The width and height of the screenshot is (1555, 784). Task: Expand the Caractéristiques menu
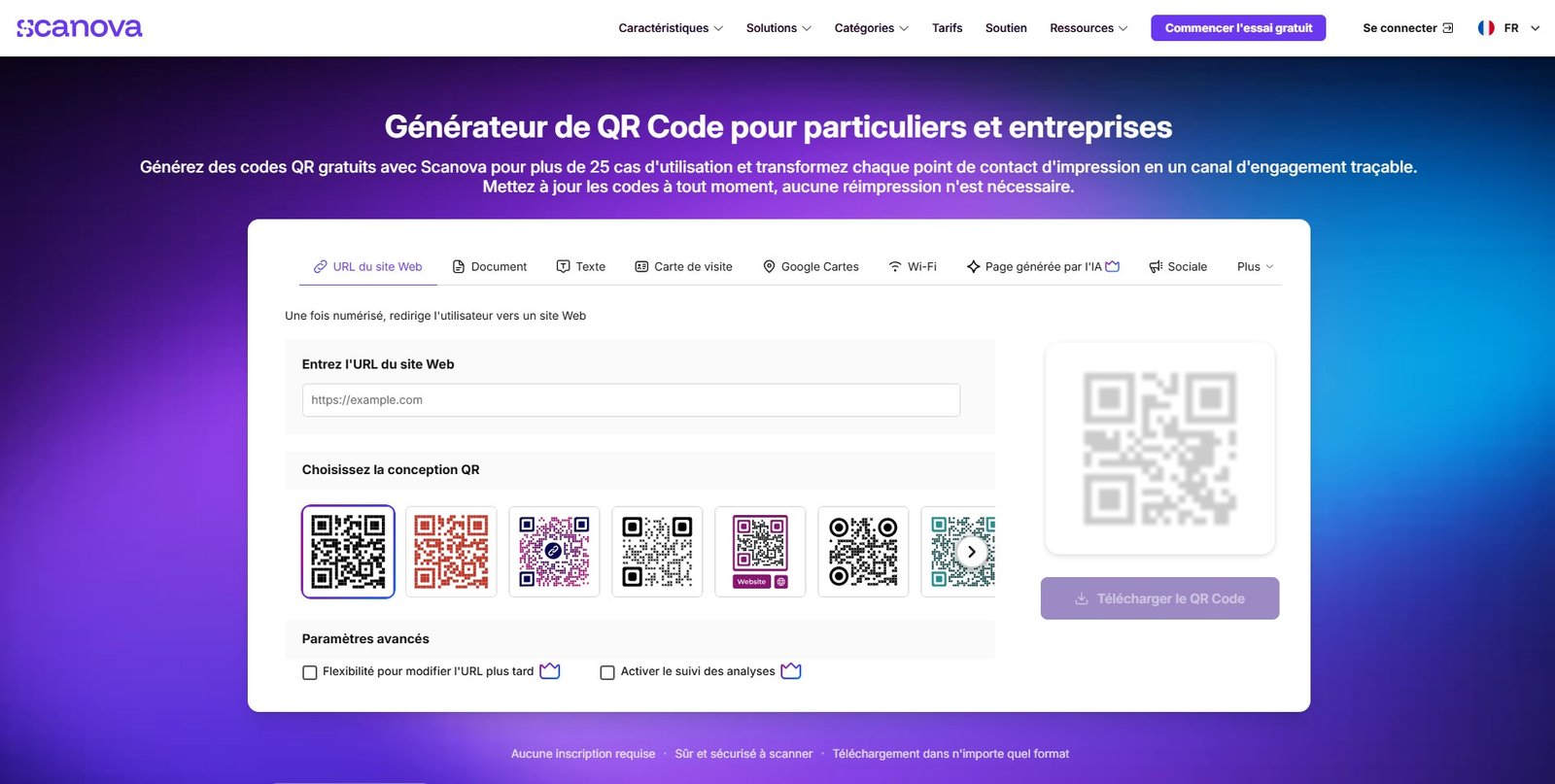click(671, 28)
